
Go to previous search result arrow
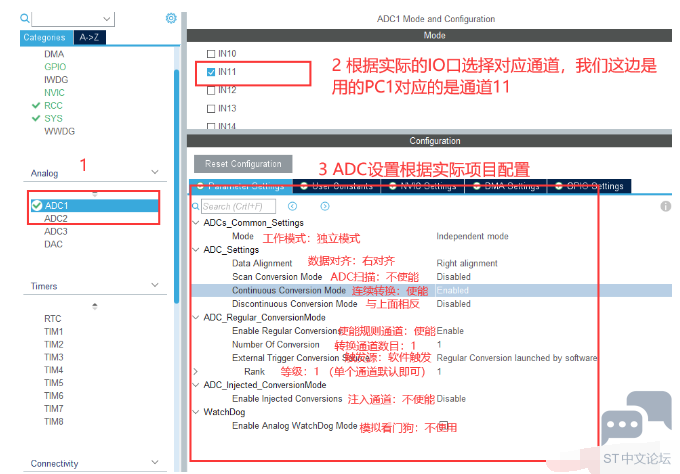[x=293, y=206]
